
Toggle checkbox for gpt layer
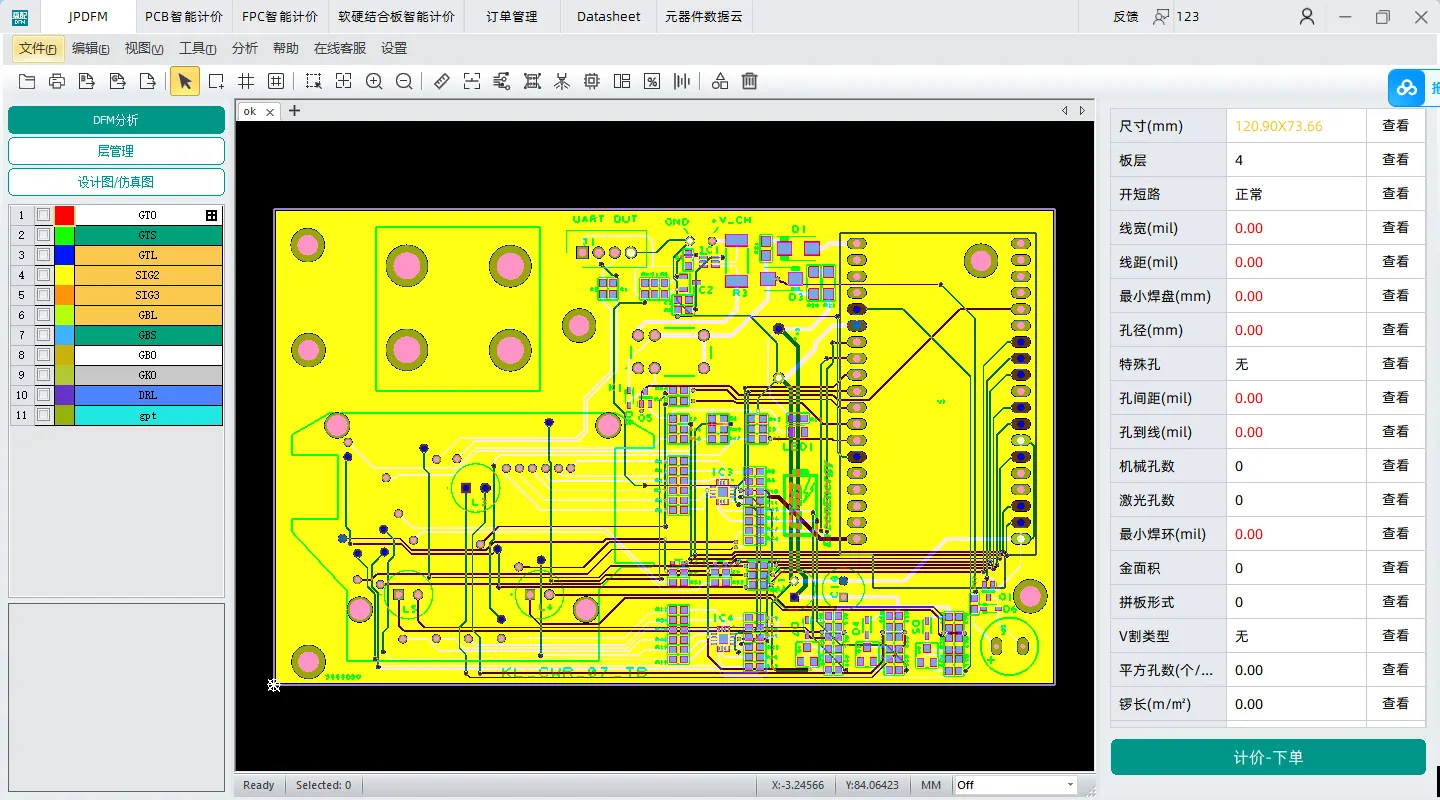tap(43, 415)
